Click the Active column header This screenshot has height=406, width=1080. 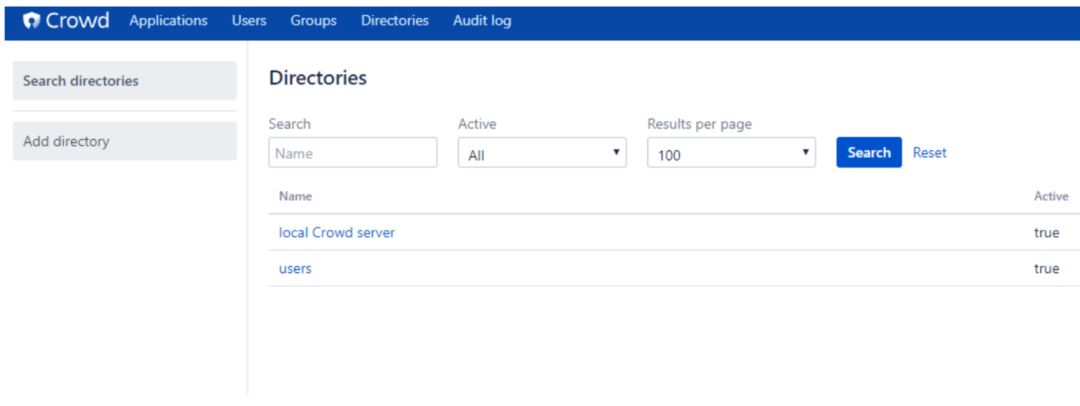[1051, 196]
